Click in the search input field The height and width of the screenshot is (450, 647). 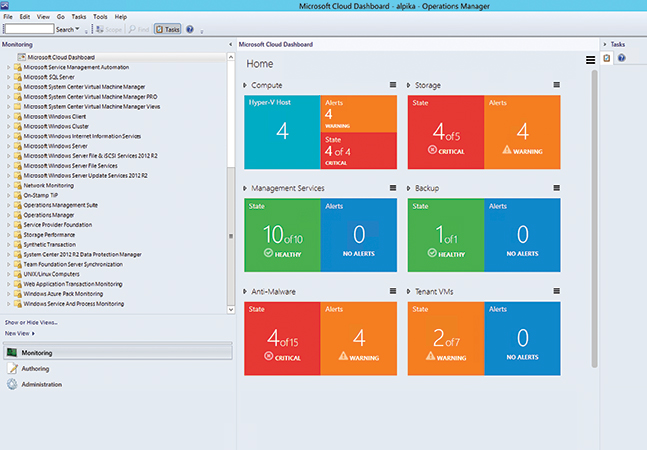[x=29, y=29]
